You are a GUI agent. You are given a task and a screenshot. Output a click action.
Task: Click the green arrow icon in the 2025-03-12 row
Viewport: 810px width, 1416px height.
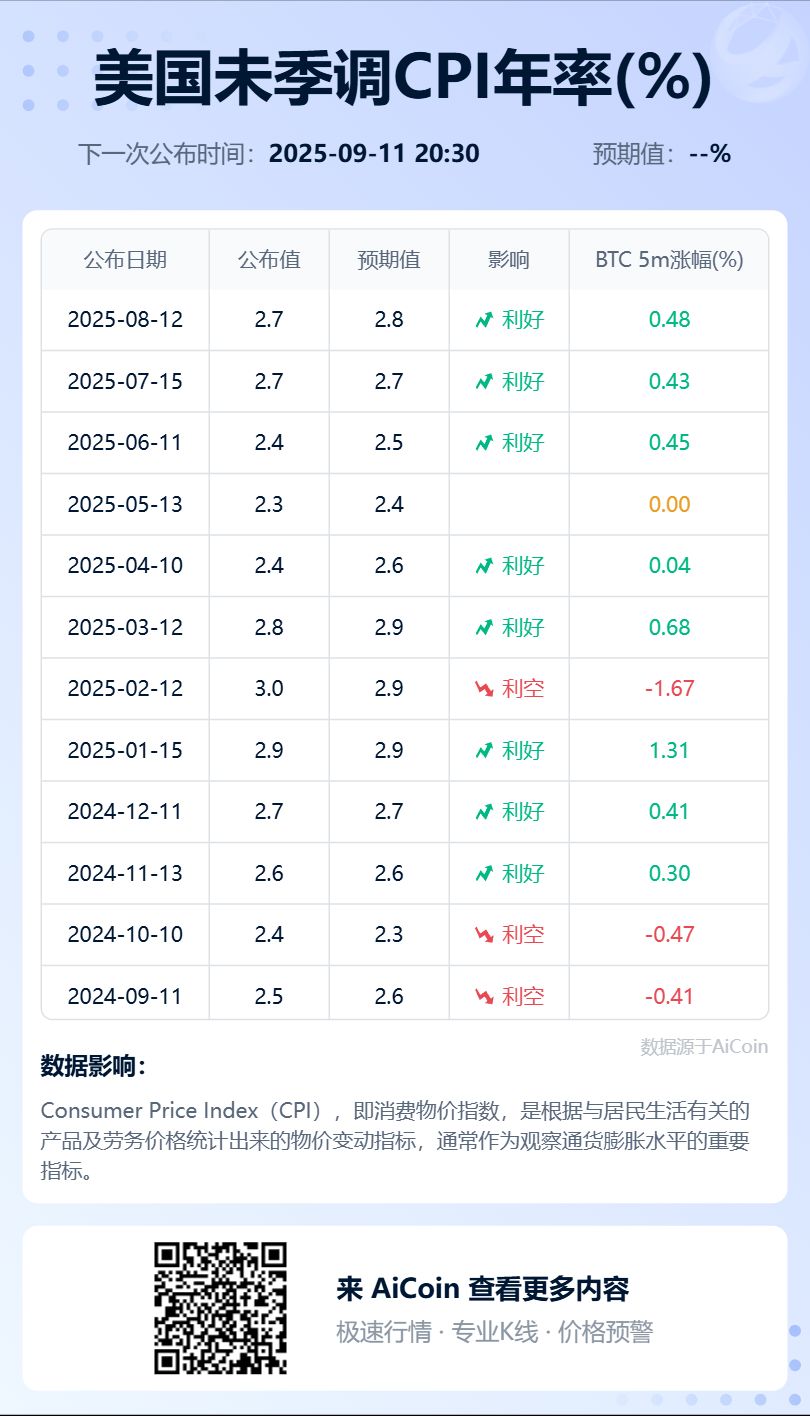coord(484,628)
